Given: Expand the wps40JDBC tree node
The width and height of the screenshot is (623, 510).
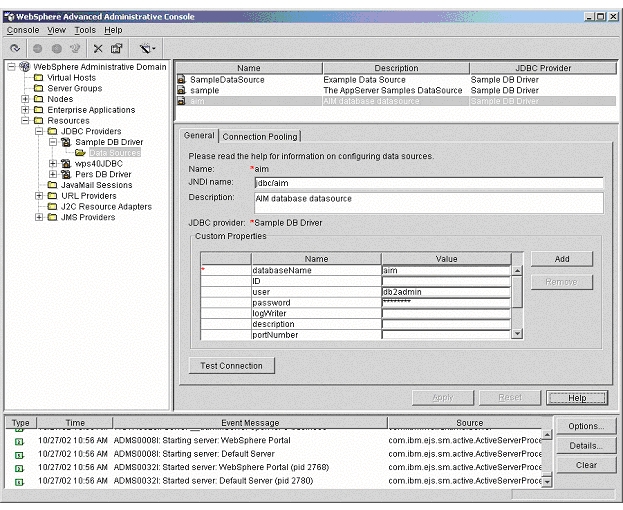Looking at the screenshot, I should pyautogui.click(x=53, y=163).
